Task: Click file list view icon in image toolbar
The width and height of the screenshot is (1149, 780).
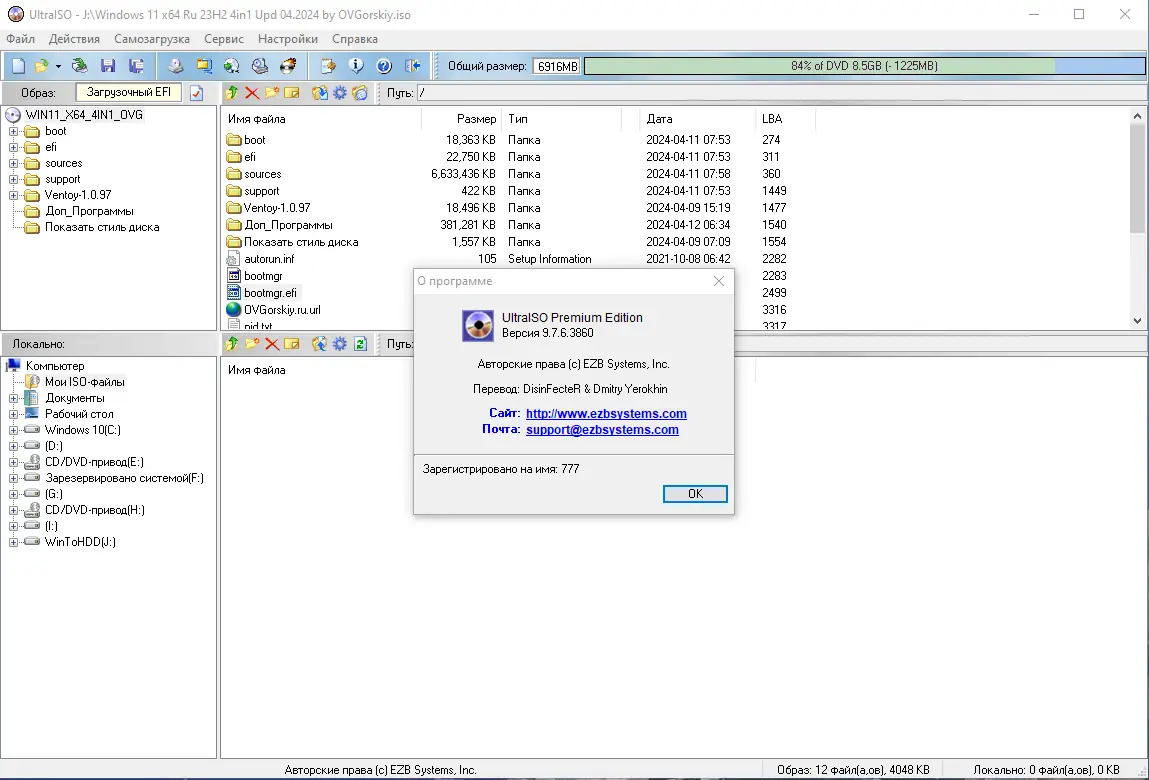Action: (360, 93)
